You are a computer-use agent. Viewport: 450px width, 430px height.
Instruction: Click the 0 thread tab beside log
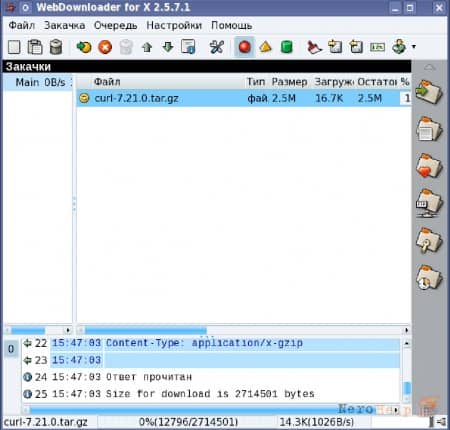tap(11, 349)
